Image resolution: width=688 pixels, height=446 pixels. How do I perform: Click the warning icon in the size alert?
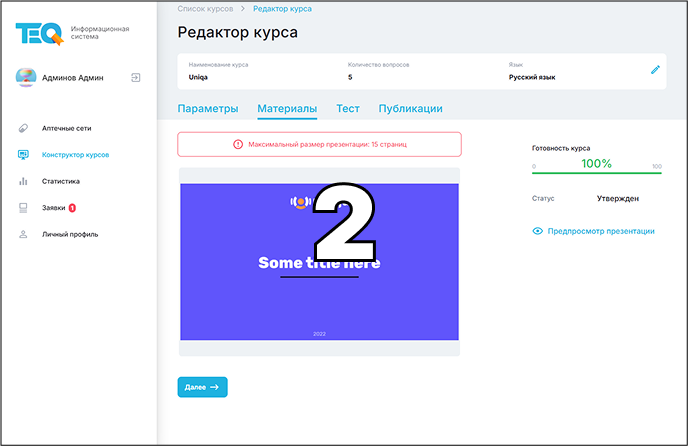[x=238, y=145]
